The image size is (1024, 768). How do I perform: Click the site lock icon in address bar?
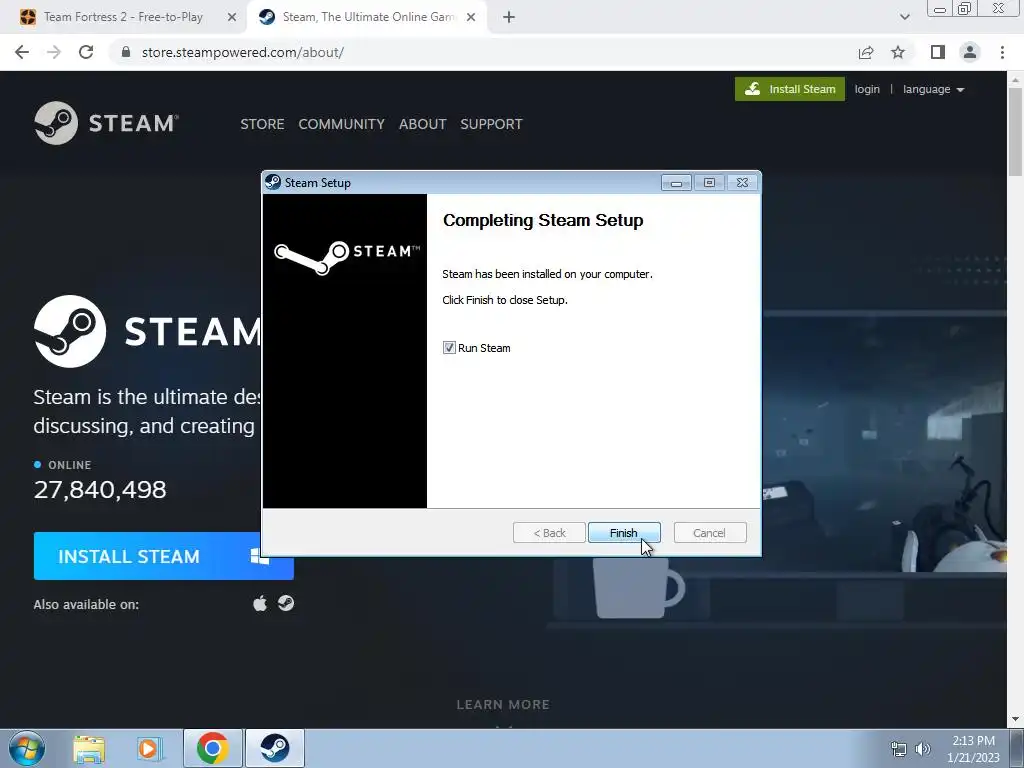click(126, 52)
